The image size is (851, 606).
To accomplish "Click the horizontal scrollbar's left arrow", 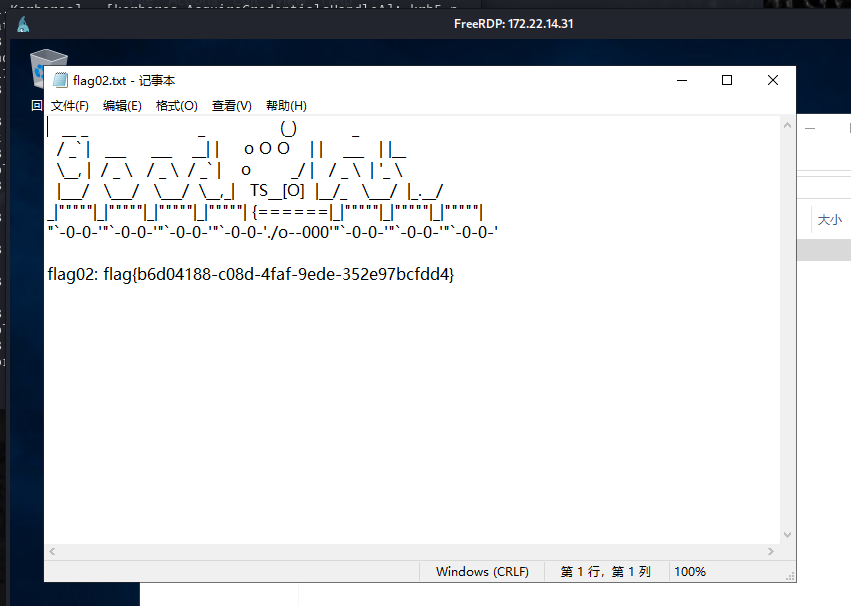I will [52, 551].
